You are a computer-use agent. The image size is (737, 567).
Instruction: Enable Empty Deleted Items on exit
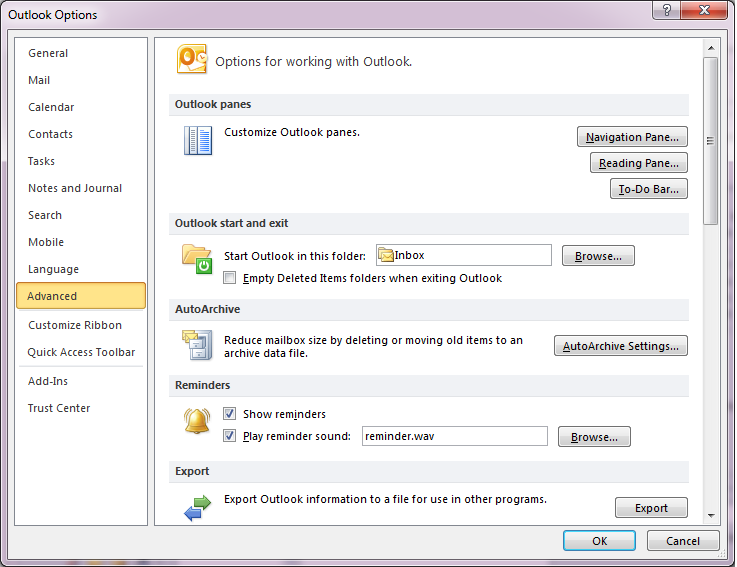pos(231,279)
